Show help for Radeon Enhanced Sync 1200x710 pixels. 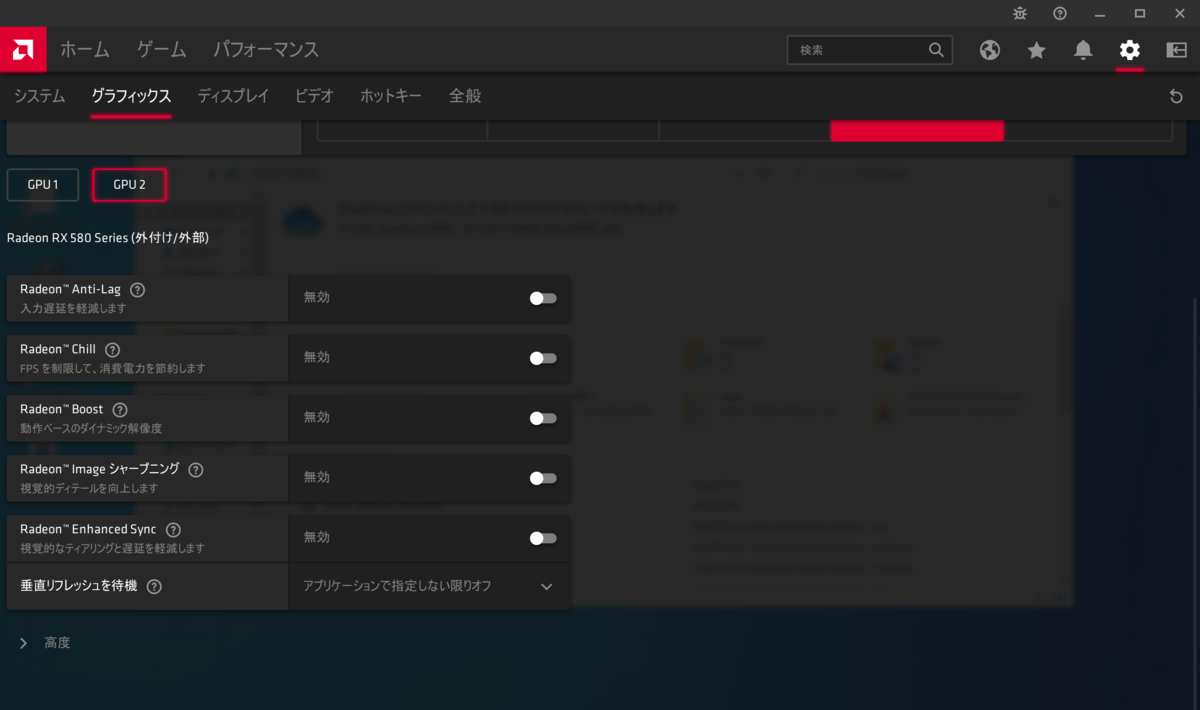(x=174, y=530)
